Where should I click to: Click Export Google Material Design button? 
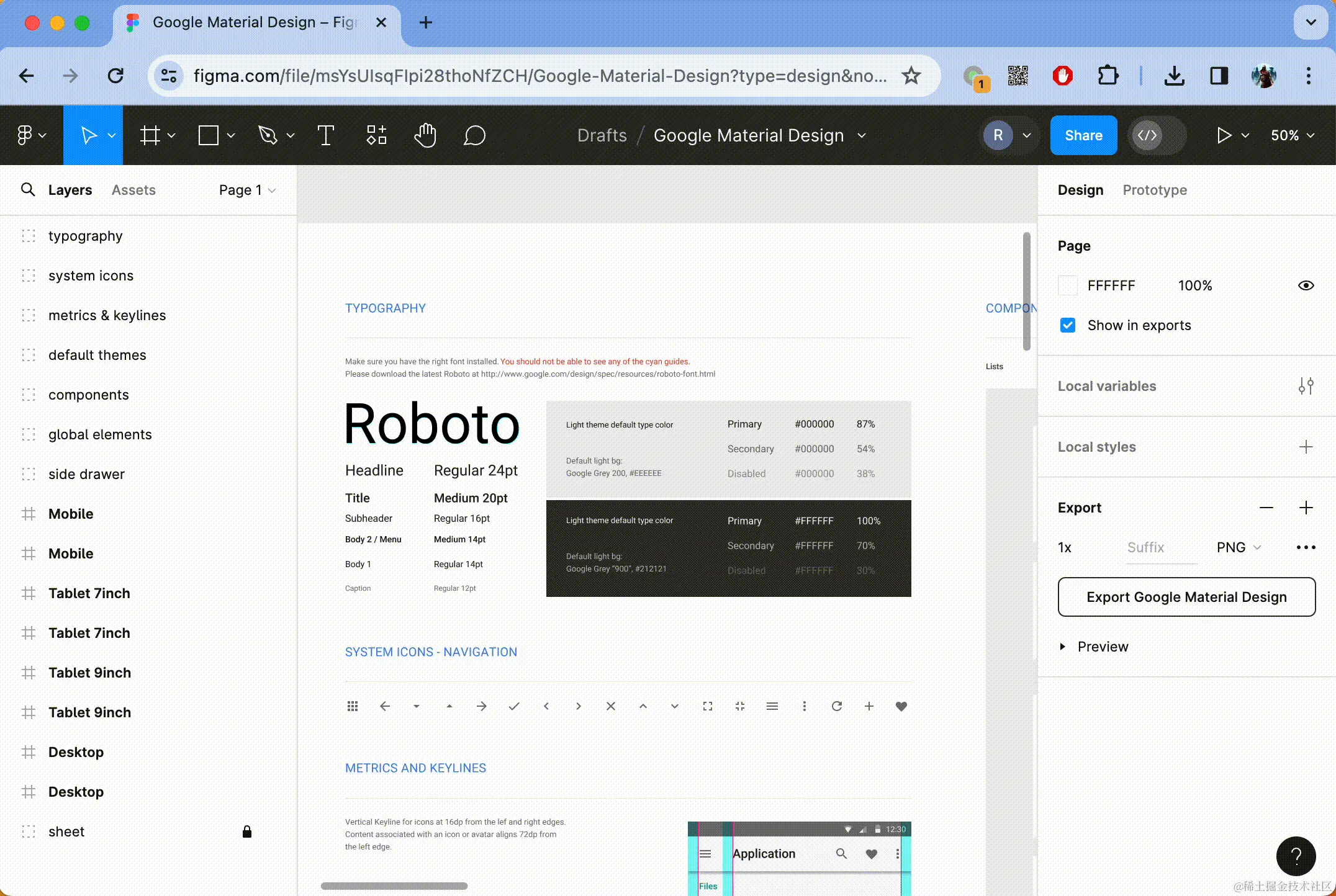pos(1186,597)
